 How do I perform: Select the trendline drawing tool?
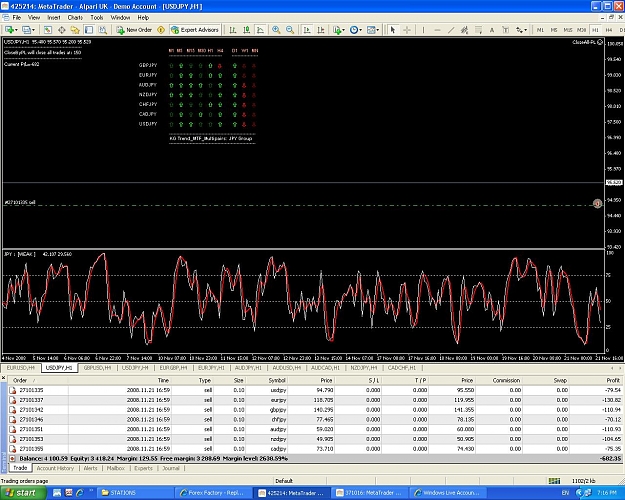[451, 30]
